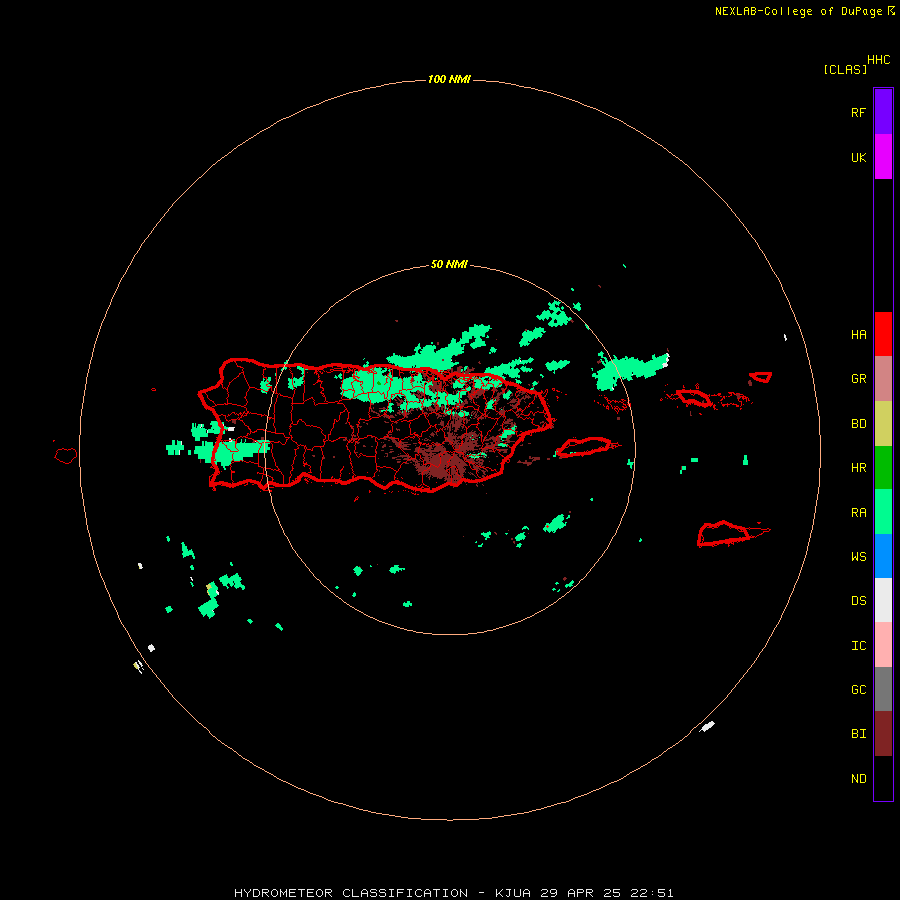This screenshot has height=900, width=900.
Task: Choose the BI brown legend swatch
Action: pos(883,734)
